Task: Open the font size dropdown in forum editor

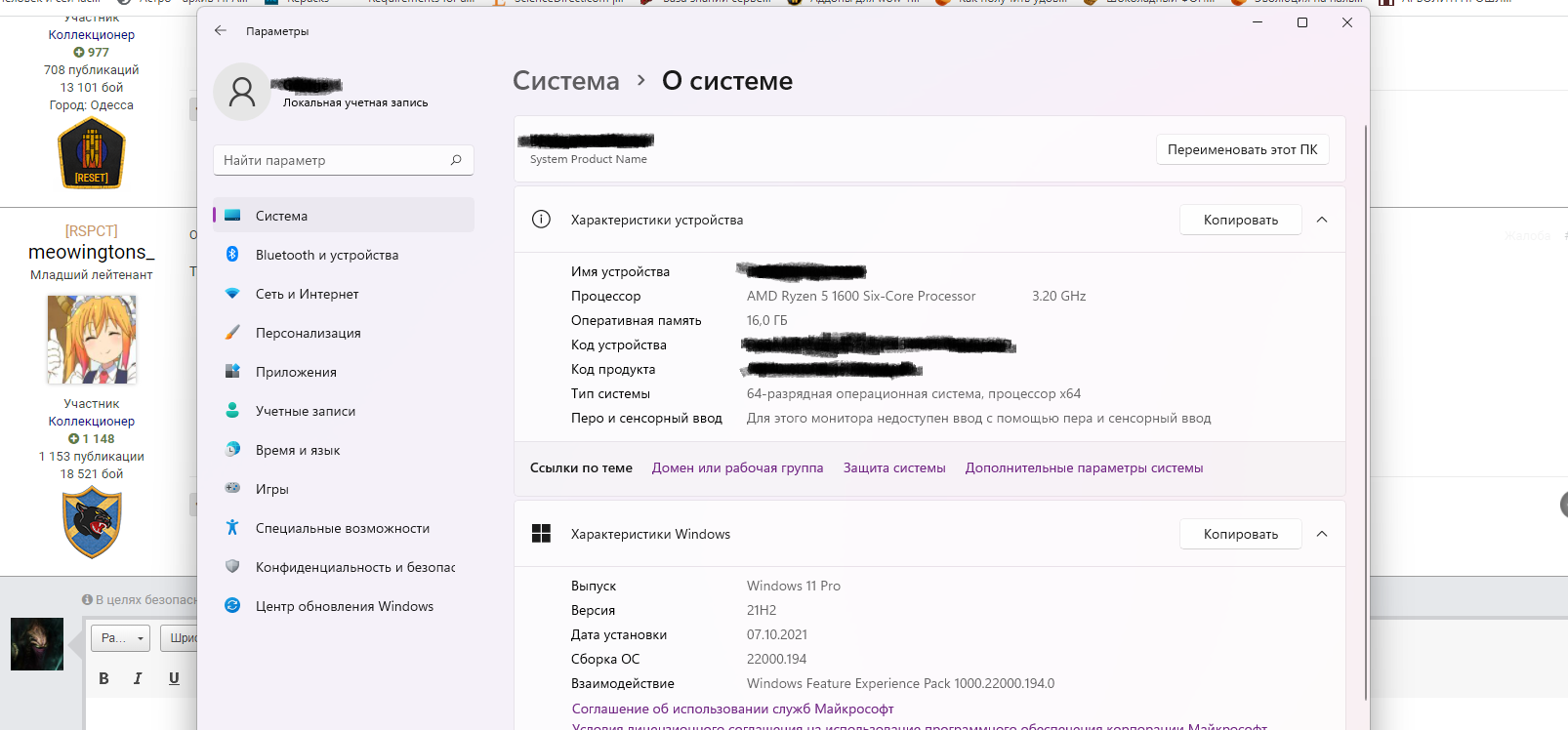Action: 120,638
